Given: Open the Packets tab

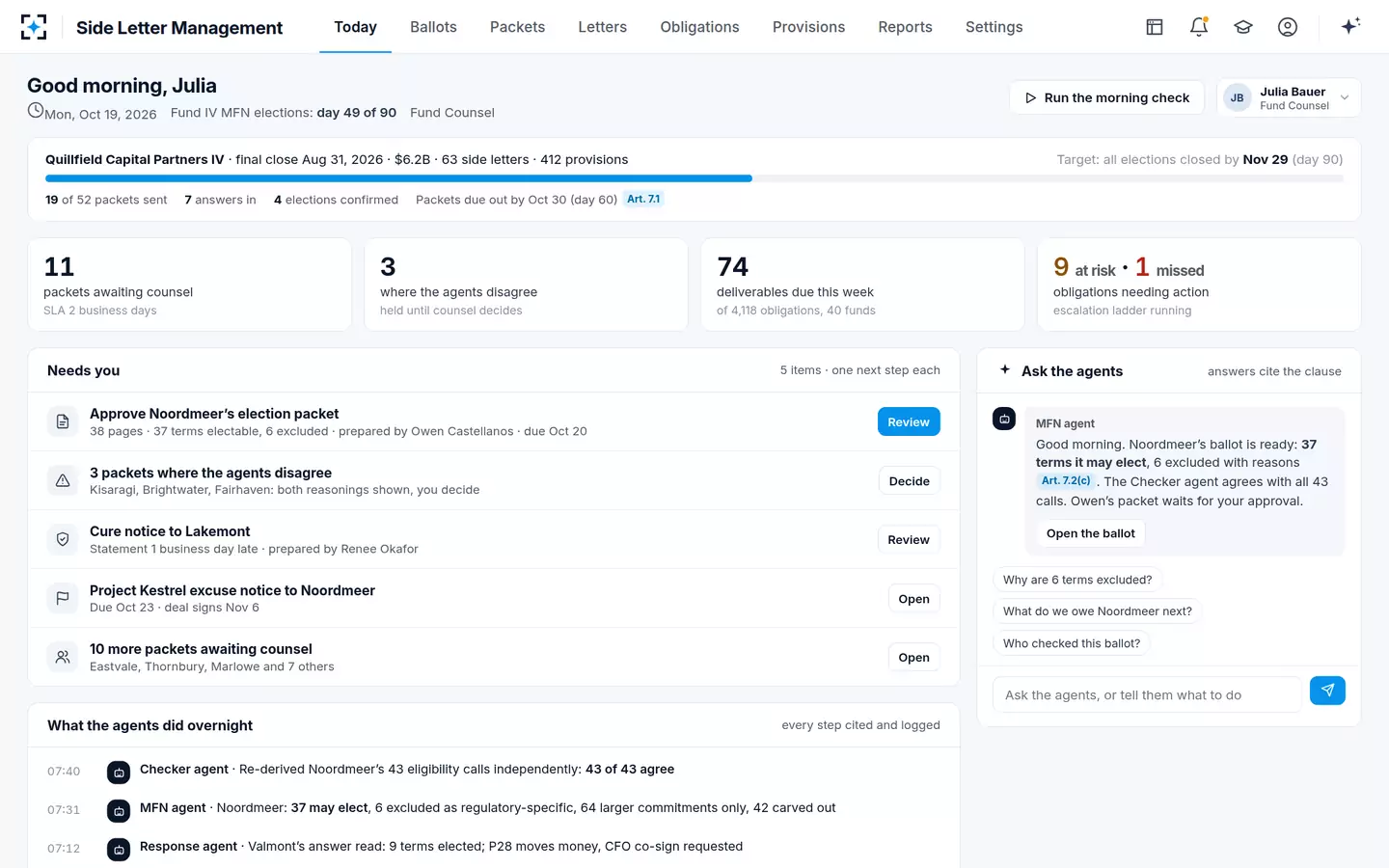Looking at the screenshot, I should pos(517,27).
